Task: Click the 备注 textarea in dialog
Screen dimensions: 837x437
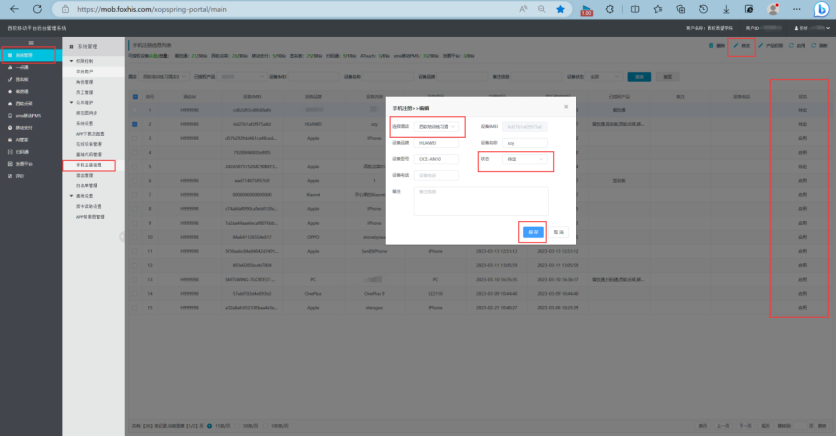Action: (x=481, y=200)
